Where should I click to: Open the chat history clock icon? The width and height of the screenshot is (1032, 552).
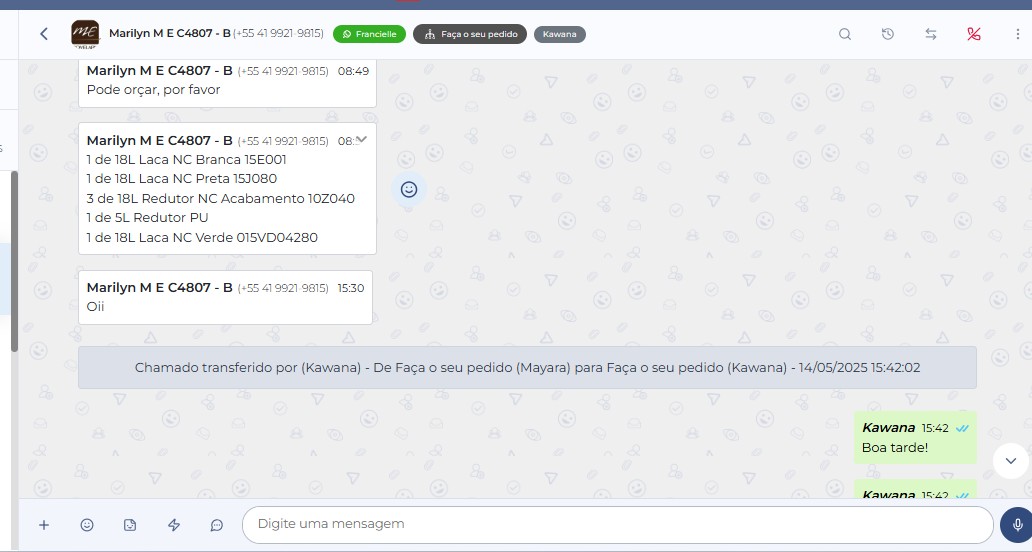click(888, 34)
